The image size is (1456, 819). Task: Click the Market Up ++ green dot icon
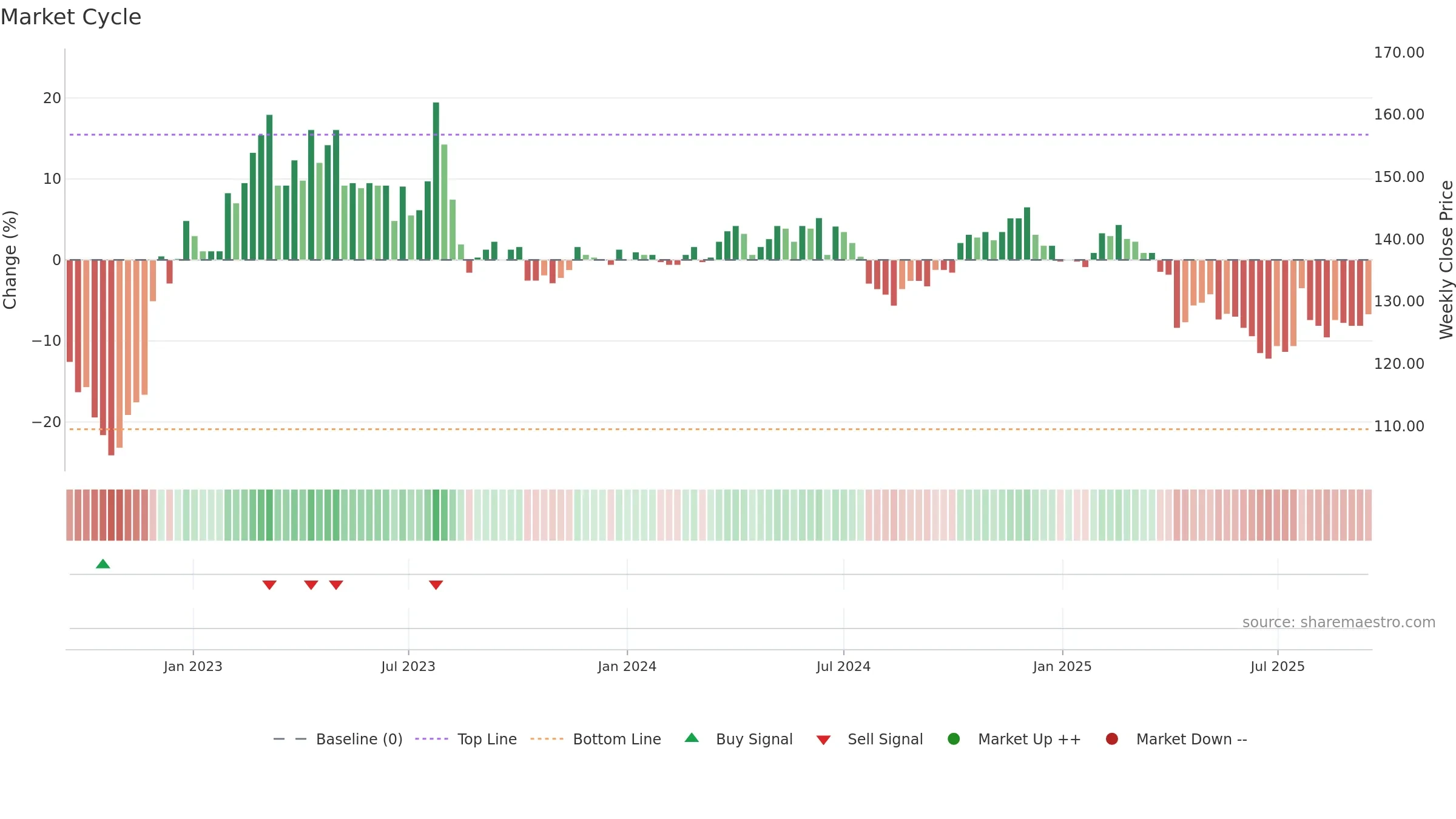tap(954, 739)
